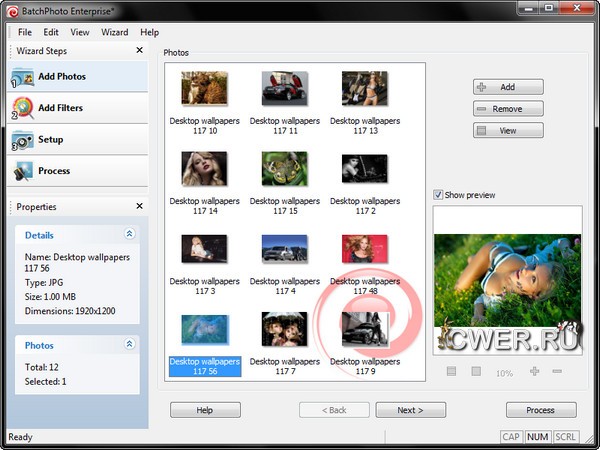This screenshot has width=600, height=450.
Task: Click the Remove button
Action: 508,109
